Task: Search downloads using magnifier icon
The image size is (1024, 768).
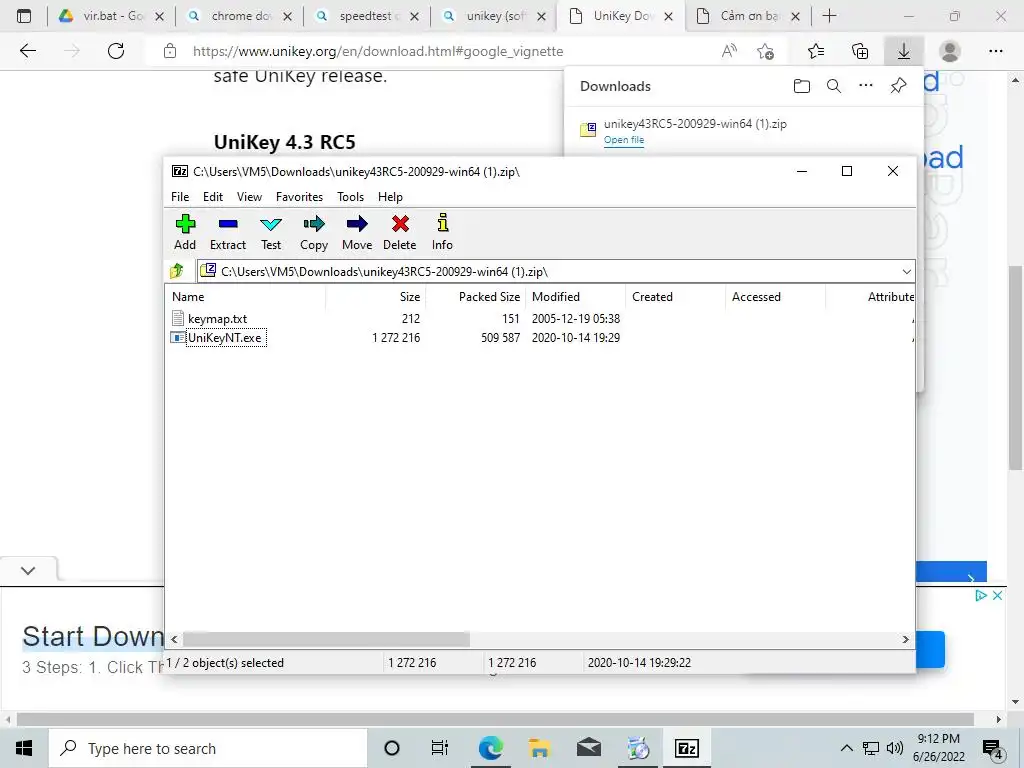Action: click(834, 86)
